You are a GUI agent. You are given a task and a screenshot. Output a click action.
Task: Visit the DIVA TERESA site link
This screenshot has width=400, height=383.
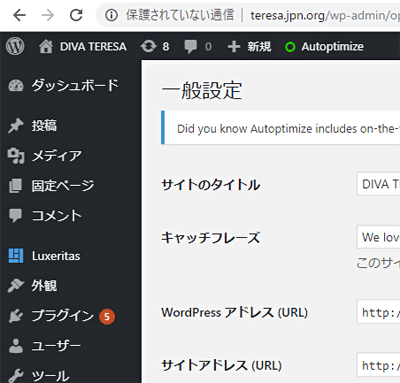coord(93,47)
